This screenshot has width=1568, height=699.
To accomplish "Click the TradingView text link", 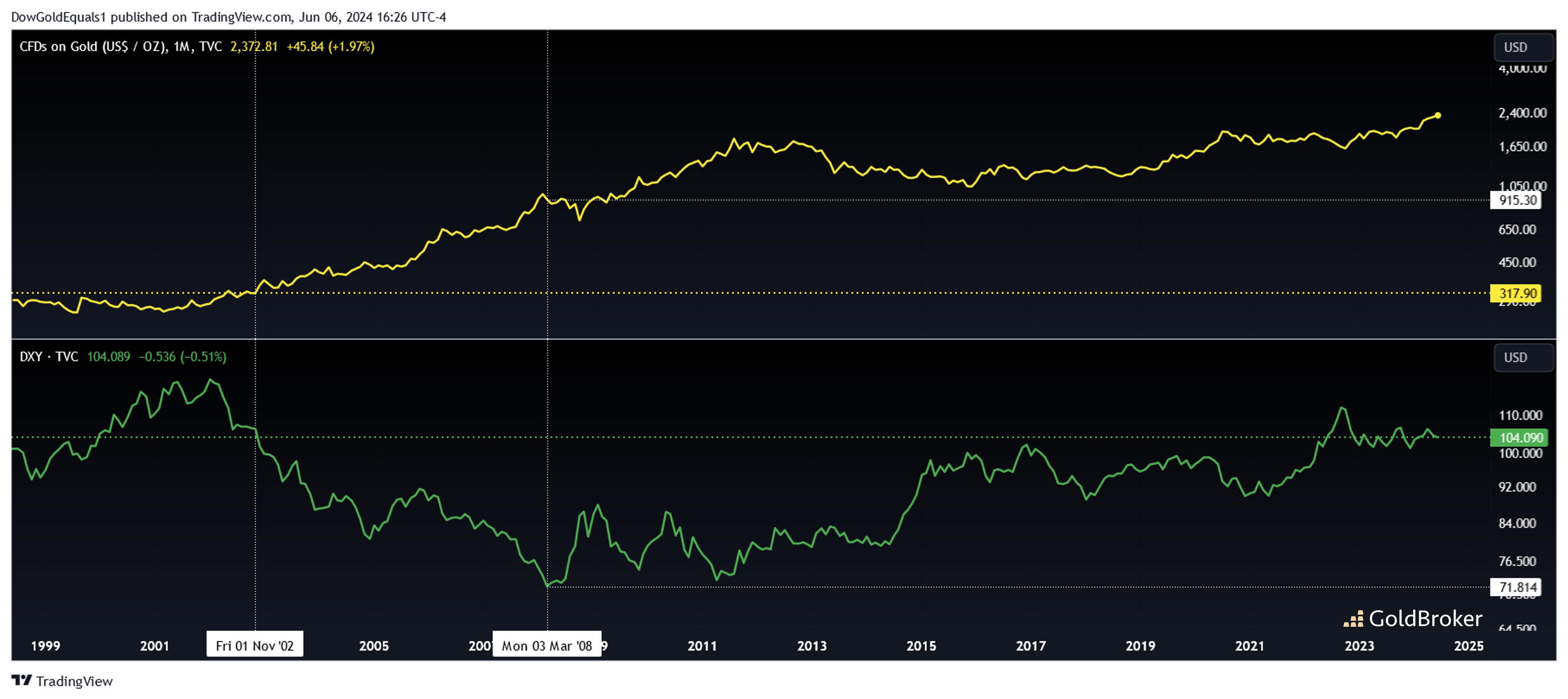I will [x=74, y=681].
